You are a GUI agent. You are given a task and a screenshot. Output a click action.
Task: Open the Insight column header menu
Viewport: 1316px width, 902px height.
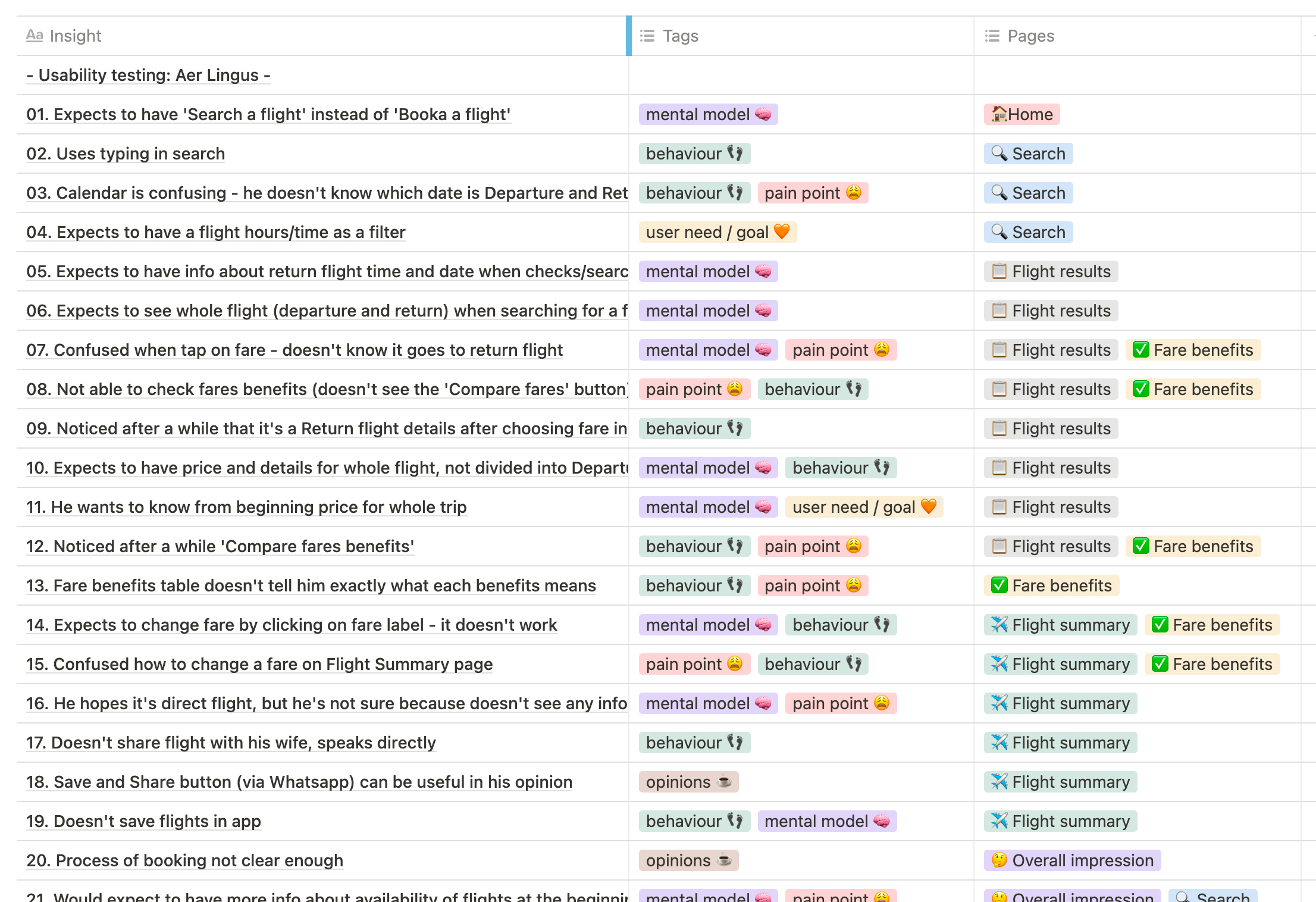76,36
